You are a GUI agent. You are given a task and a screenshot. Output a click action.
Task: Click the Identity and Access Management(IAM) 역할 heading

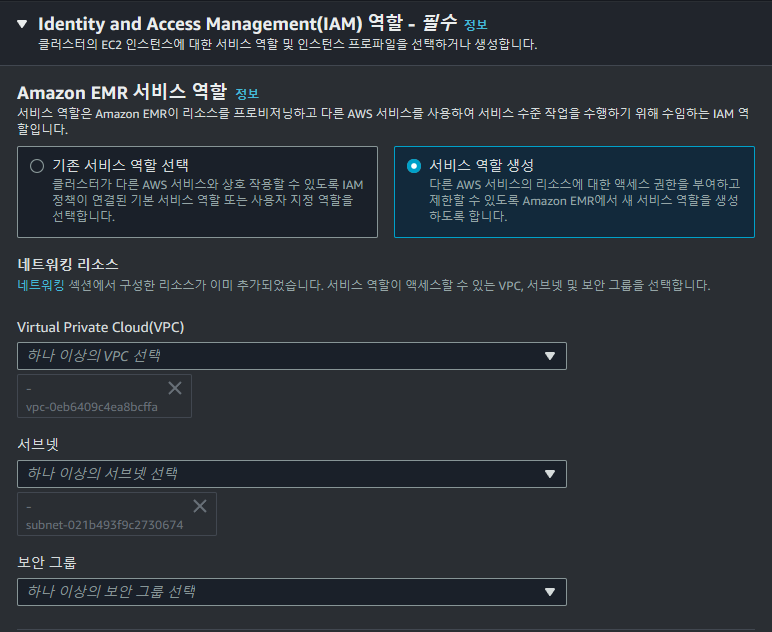[248, 23]
